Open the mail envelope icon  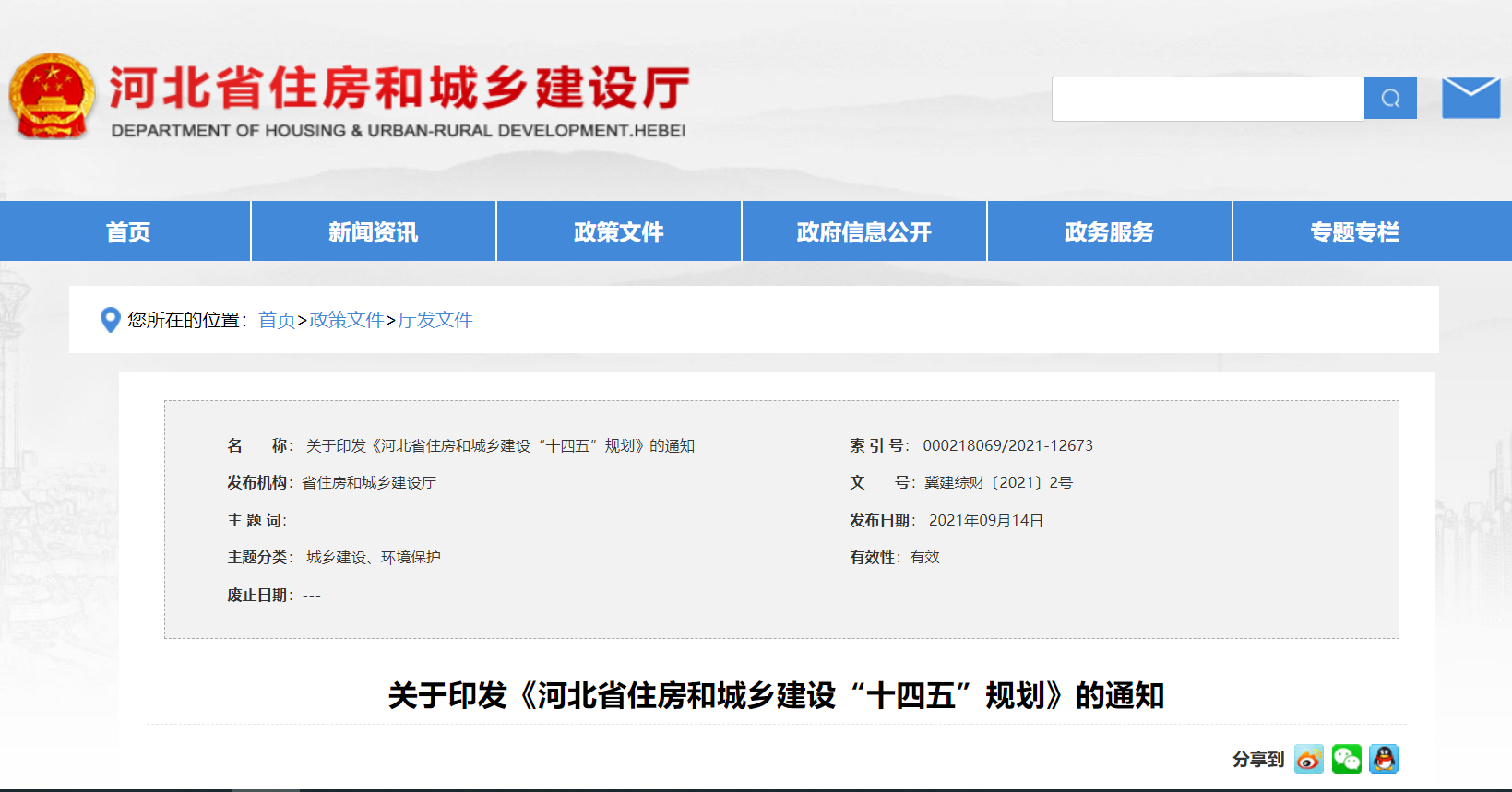click(x=1470, y=98)
